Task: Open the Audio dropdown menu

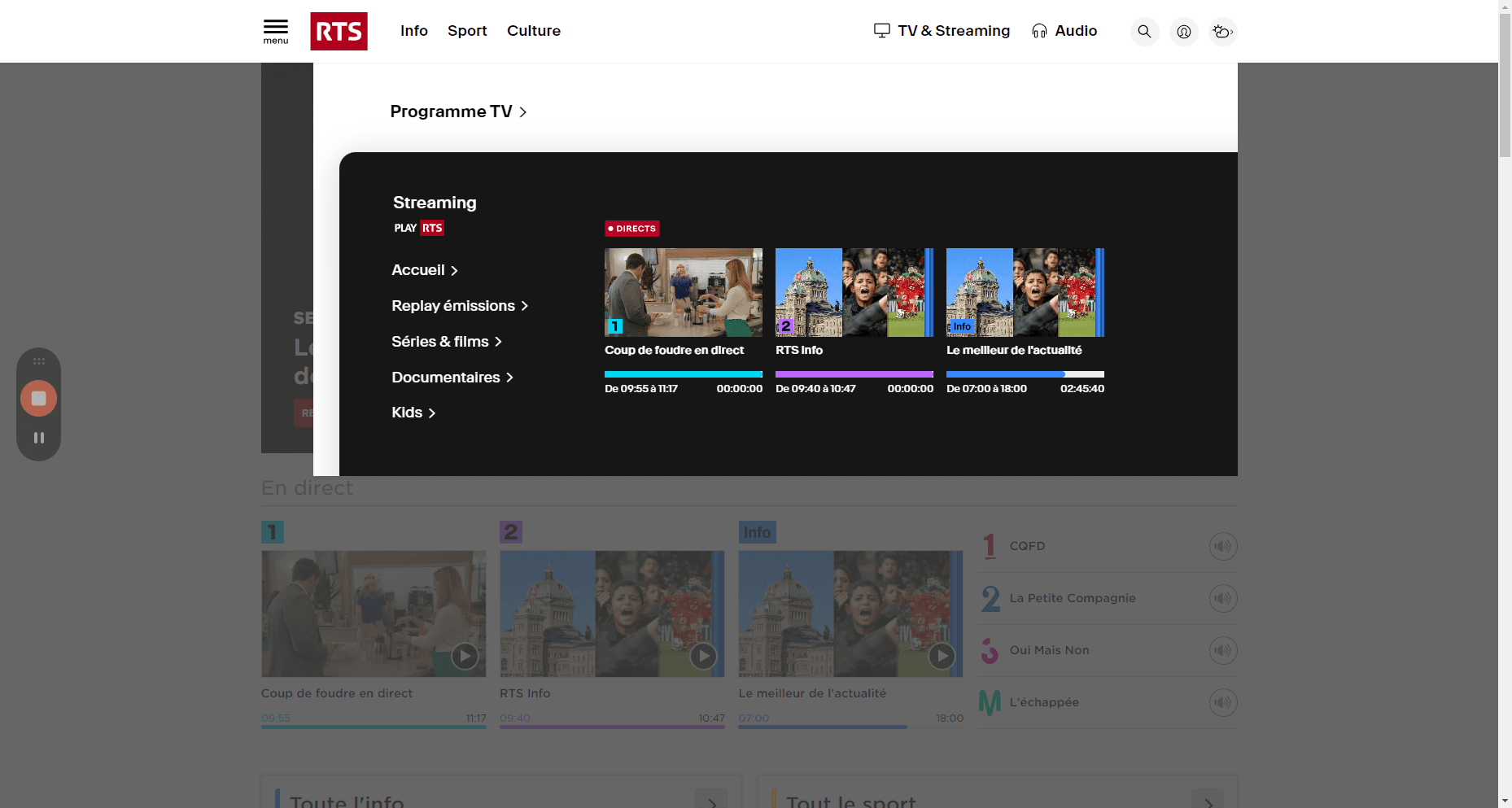Action: 1064,31
